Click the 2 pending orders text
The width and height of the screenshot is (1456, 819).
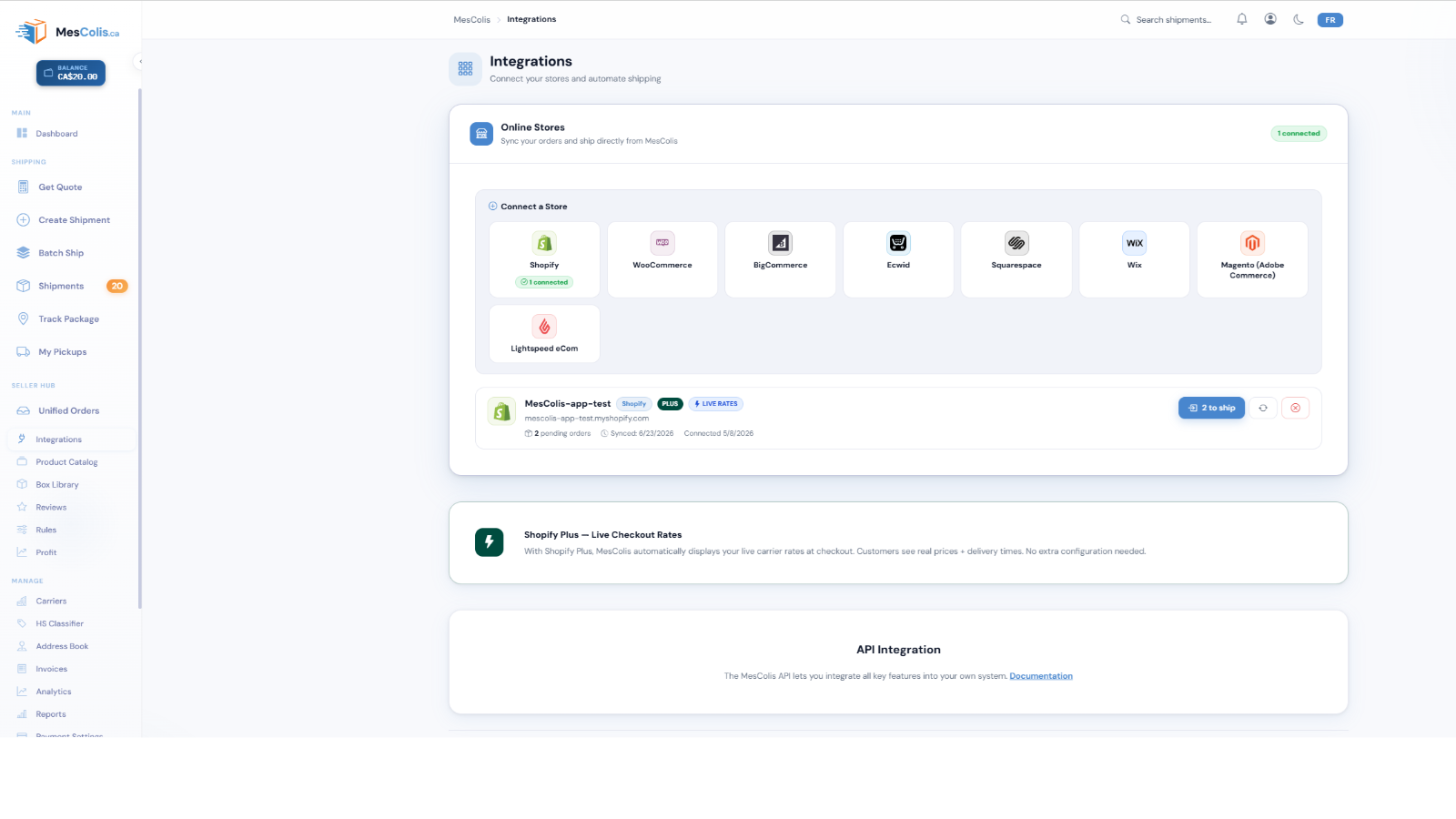(x=558, y=433)
